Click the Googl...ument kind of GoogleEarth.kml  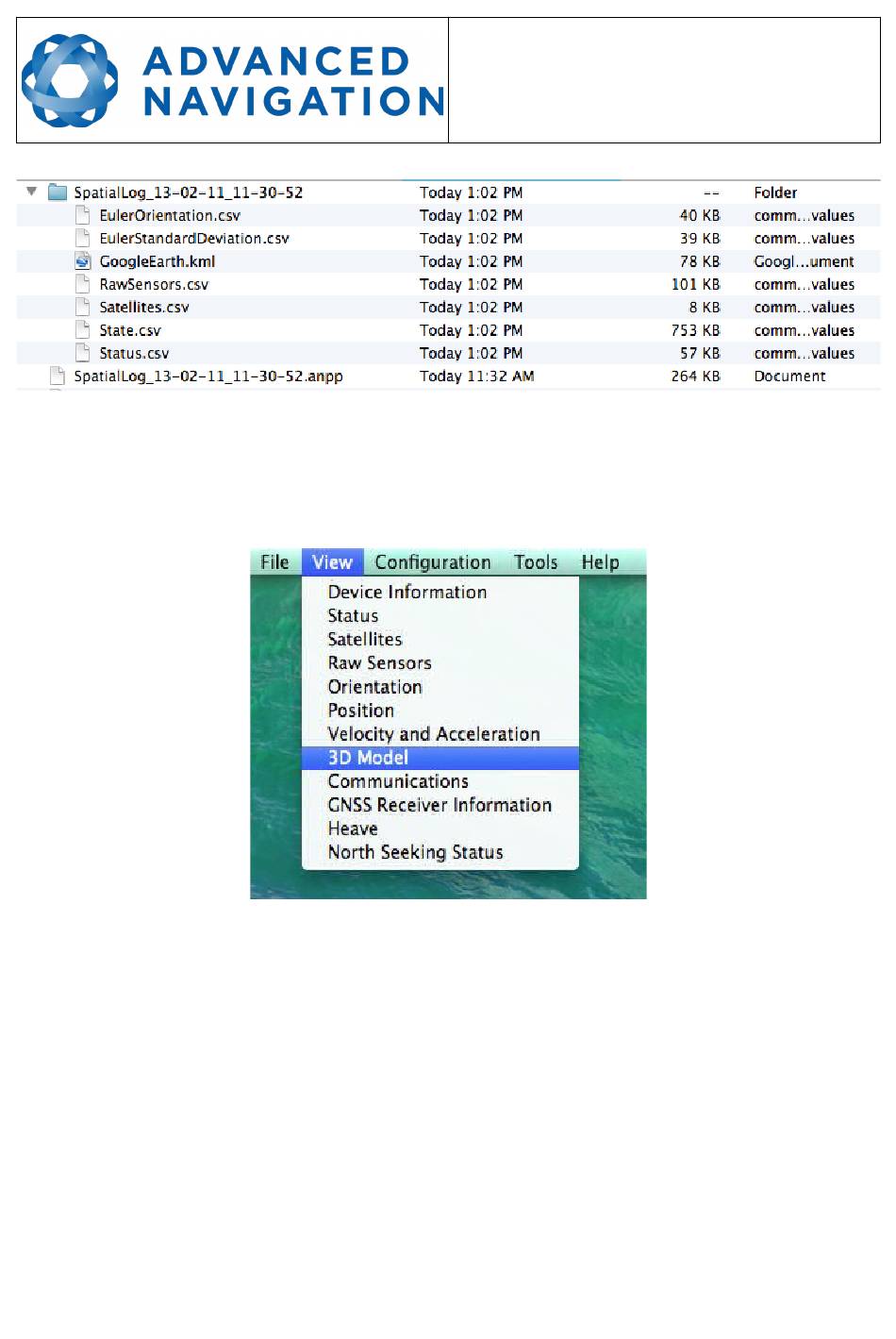[x=804, y=261]
